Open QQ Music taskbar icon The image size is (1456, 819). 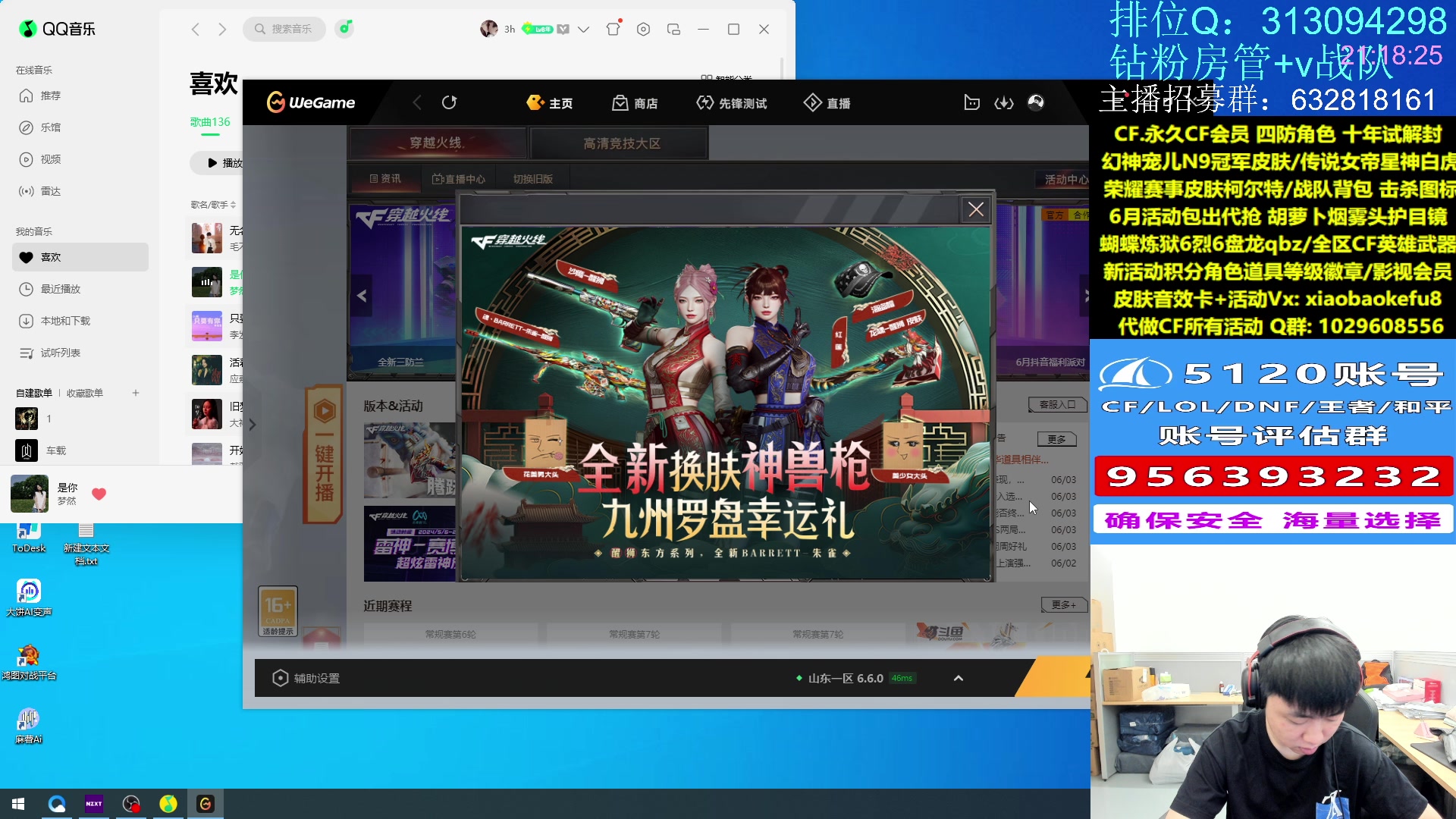click(168, 804)
